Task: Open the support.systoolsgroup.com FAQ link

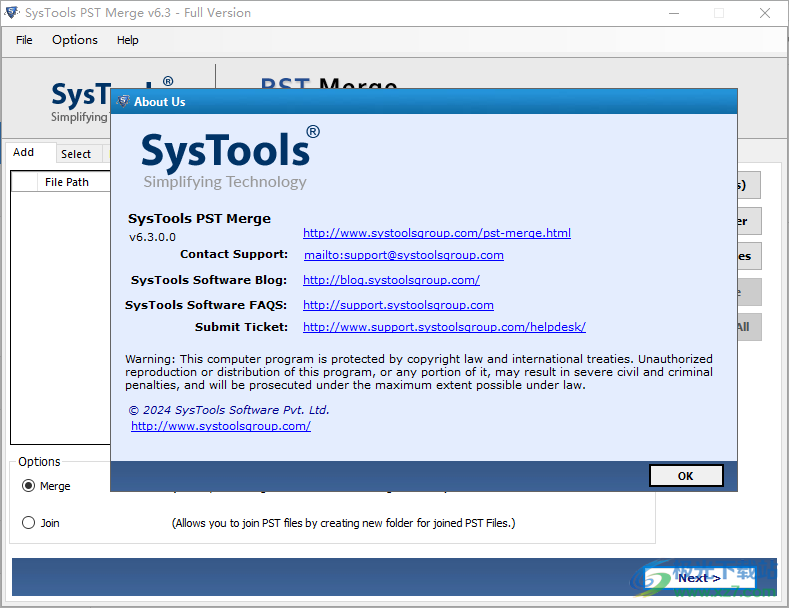Action: [398, 305]
